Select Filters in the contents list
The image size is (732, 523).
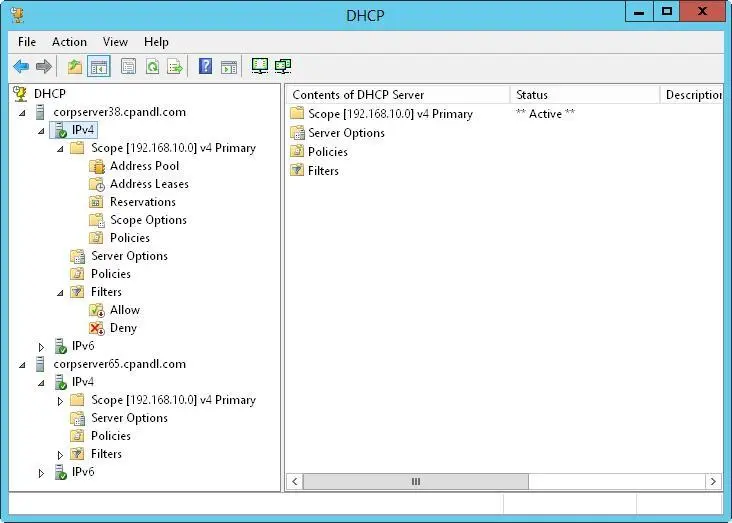pyautogui.click(x=323, y=171)
